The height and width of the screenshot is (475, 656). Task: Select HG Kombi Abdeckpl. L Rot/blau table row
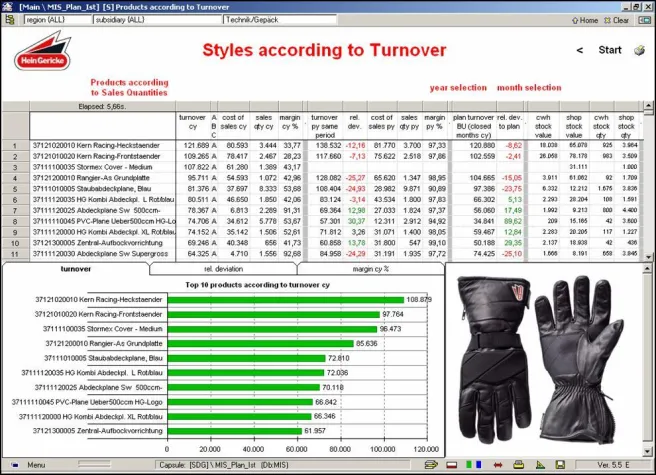(103, 200)
